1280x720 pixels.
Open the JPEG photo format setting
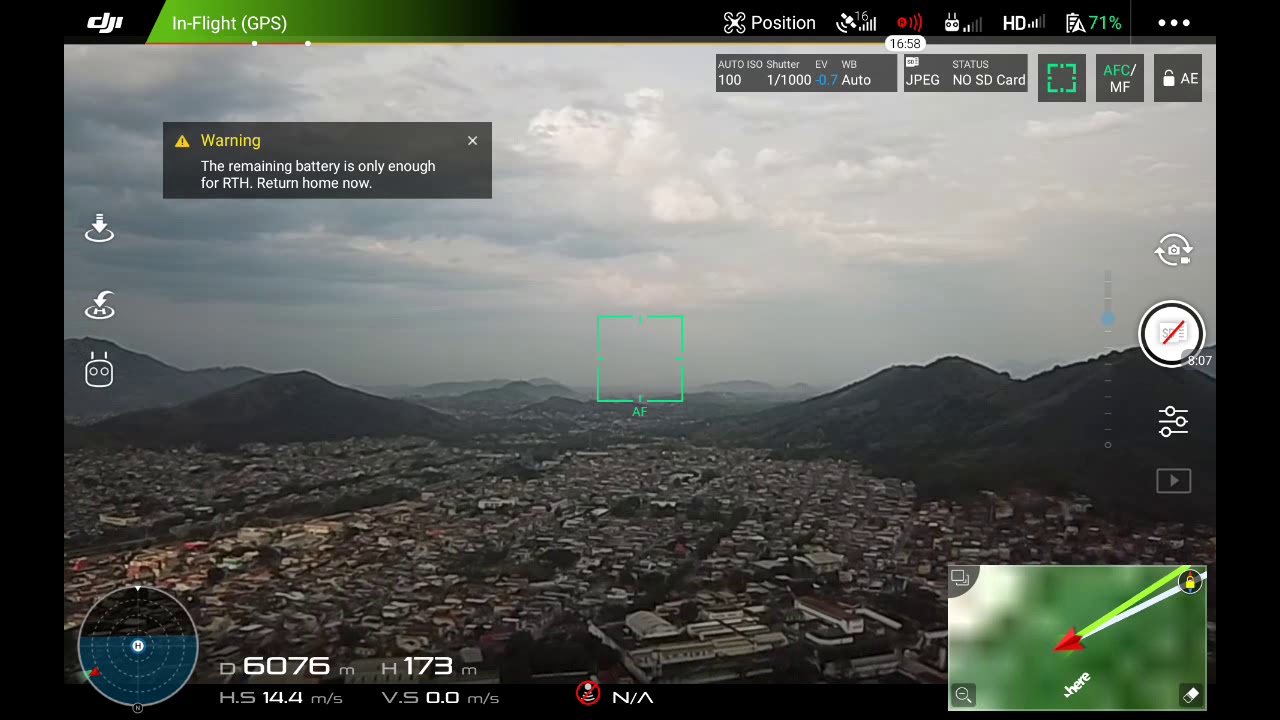pyautogui.click(x=922, y=73)
